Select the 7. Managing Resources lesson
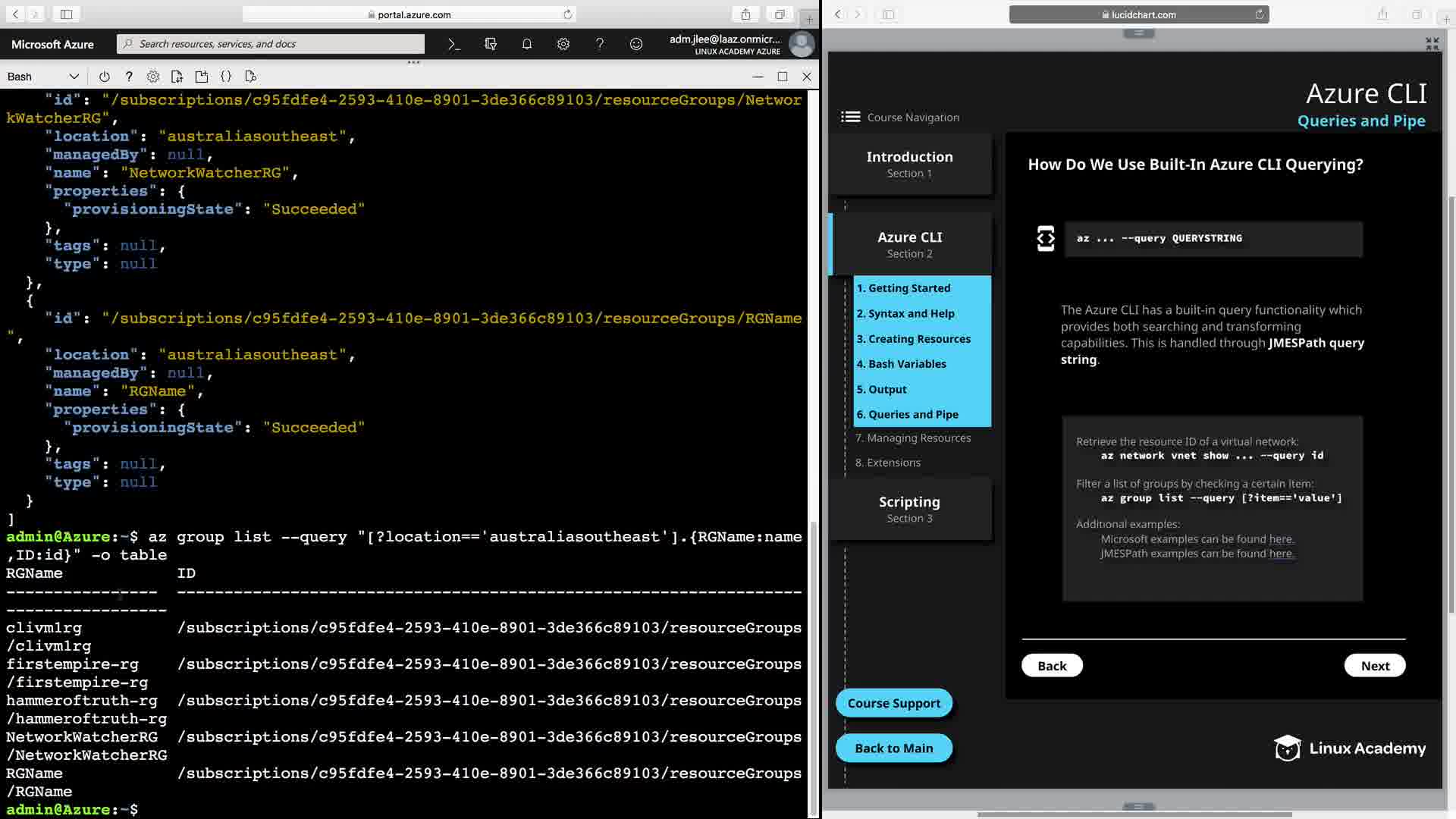This screenshot has height=819, width=1456. (x=913, y=438)
